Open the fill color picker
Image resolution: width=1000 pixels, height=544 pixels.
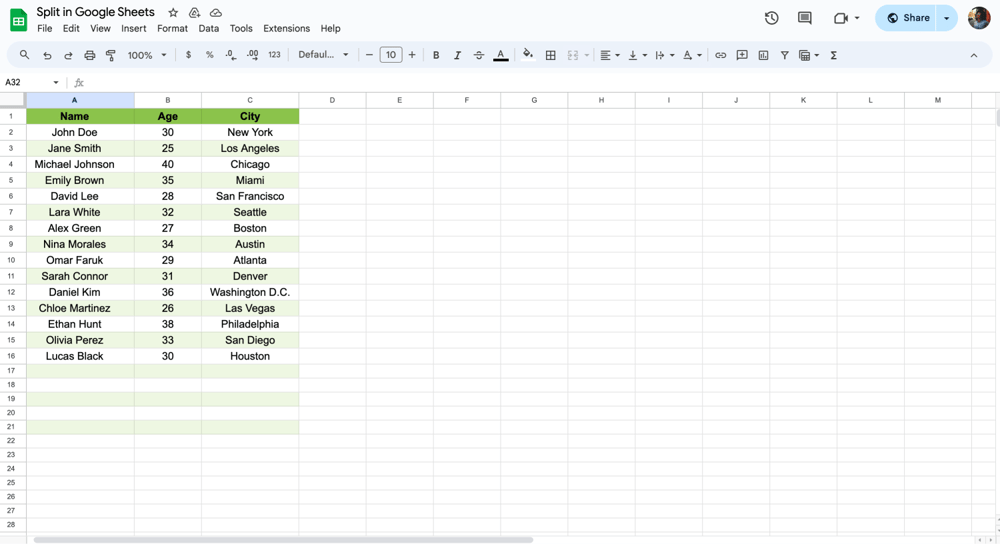click(x=527, y=56)
